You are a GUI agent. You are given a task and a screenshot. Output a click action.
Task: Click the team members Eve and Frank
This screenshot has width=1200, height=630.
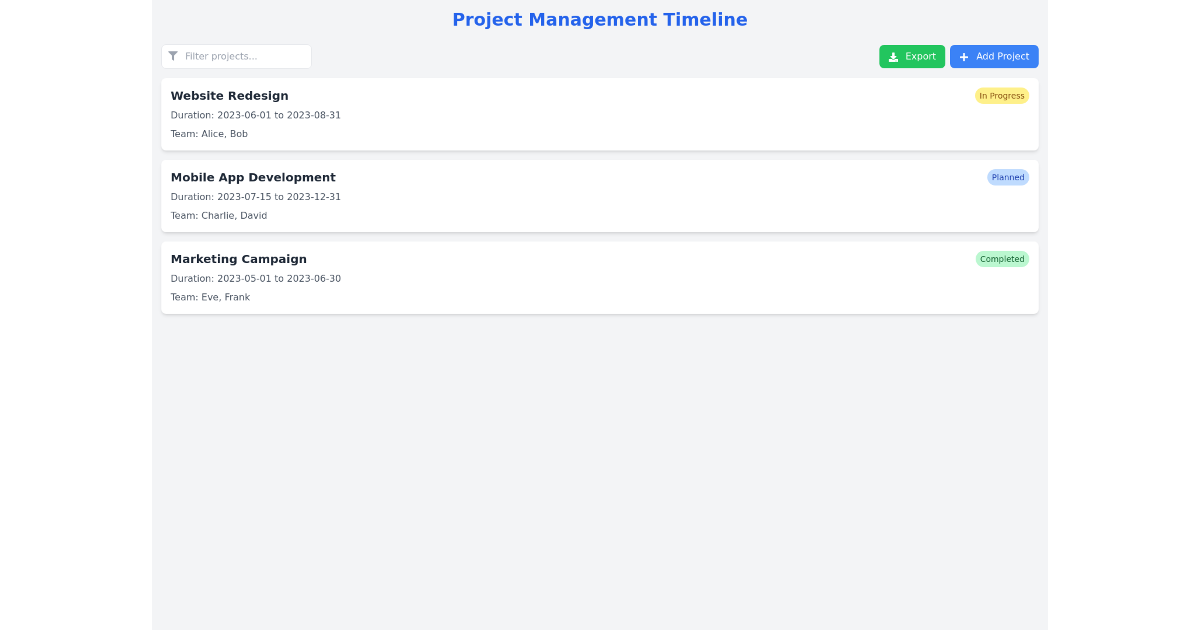(210, 297)
